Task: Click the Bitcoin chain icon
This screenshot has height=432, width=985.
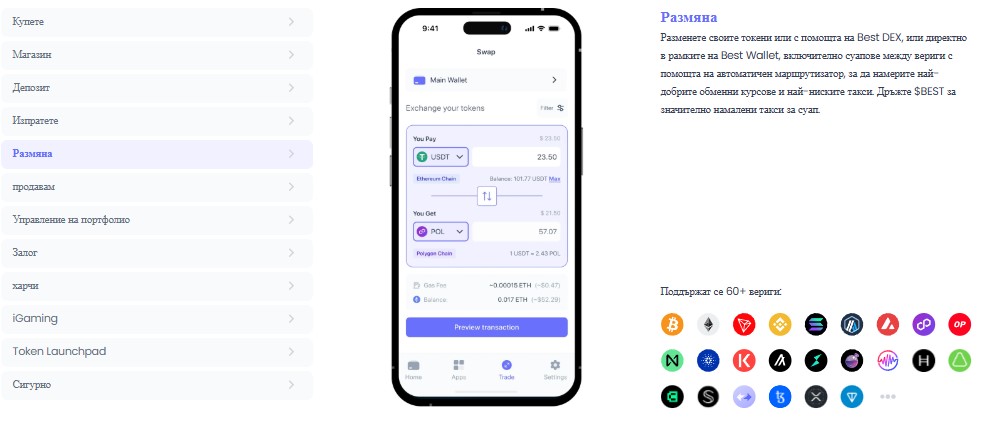Action: 672,325
